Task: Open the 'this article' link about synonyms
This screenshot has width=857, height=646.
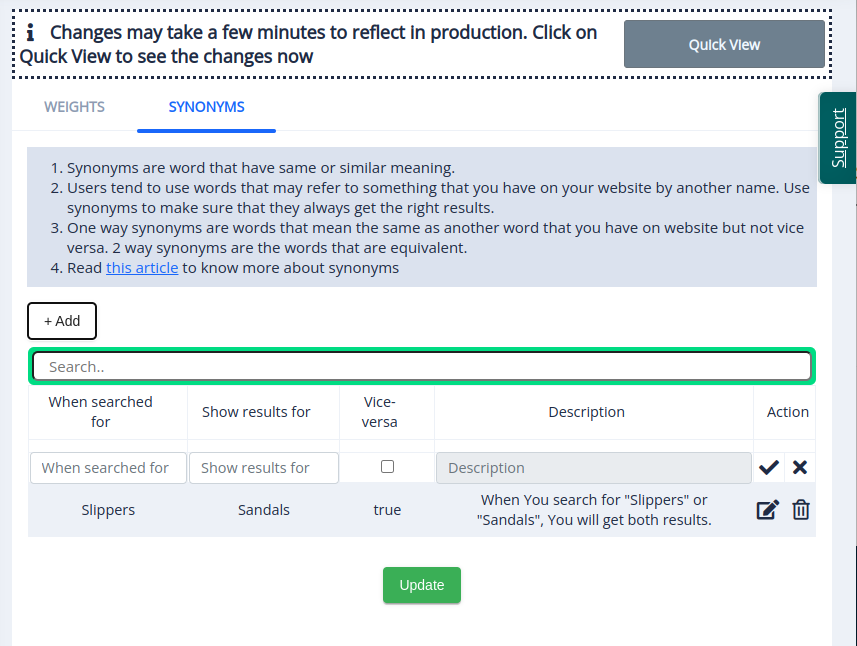Action: (x=142, y=268)
